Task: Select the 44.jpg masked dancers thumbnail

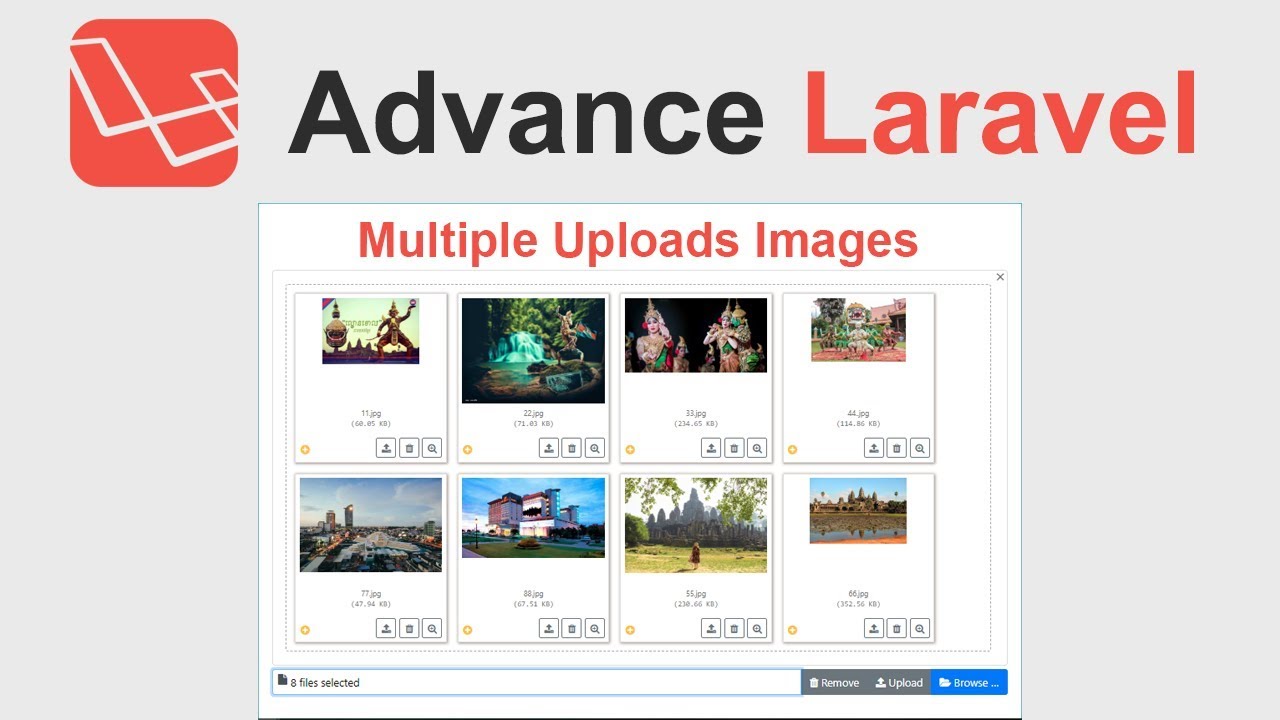Action: click(858, 329)
